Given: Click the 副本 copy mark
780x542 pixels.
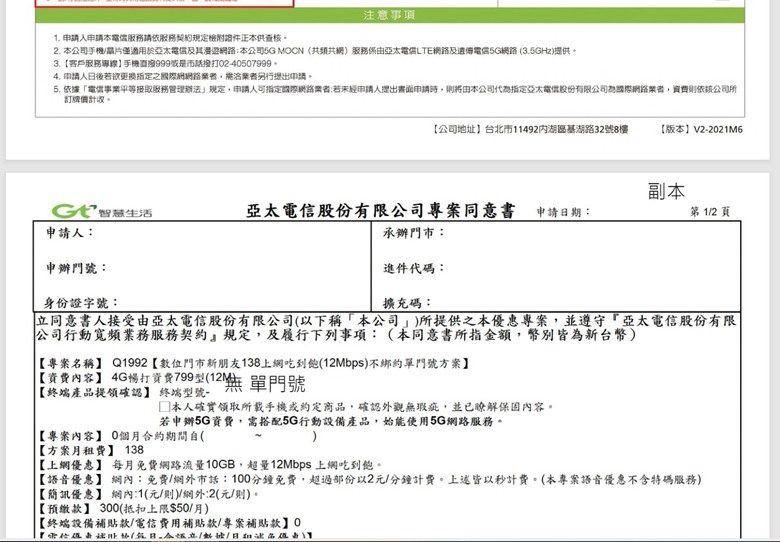Looking at the screenshot, I should point(666,191).
